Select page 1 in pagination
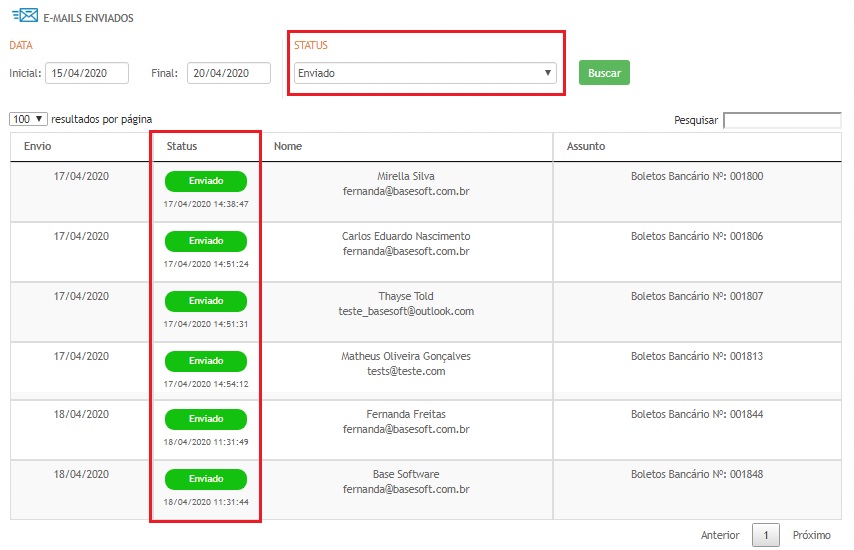Viewport: 854px width, 550px height. point(765,535)
